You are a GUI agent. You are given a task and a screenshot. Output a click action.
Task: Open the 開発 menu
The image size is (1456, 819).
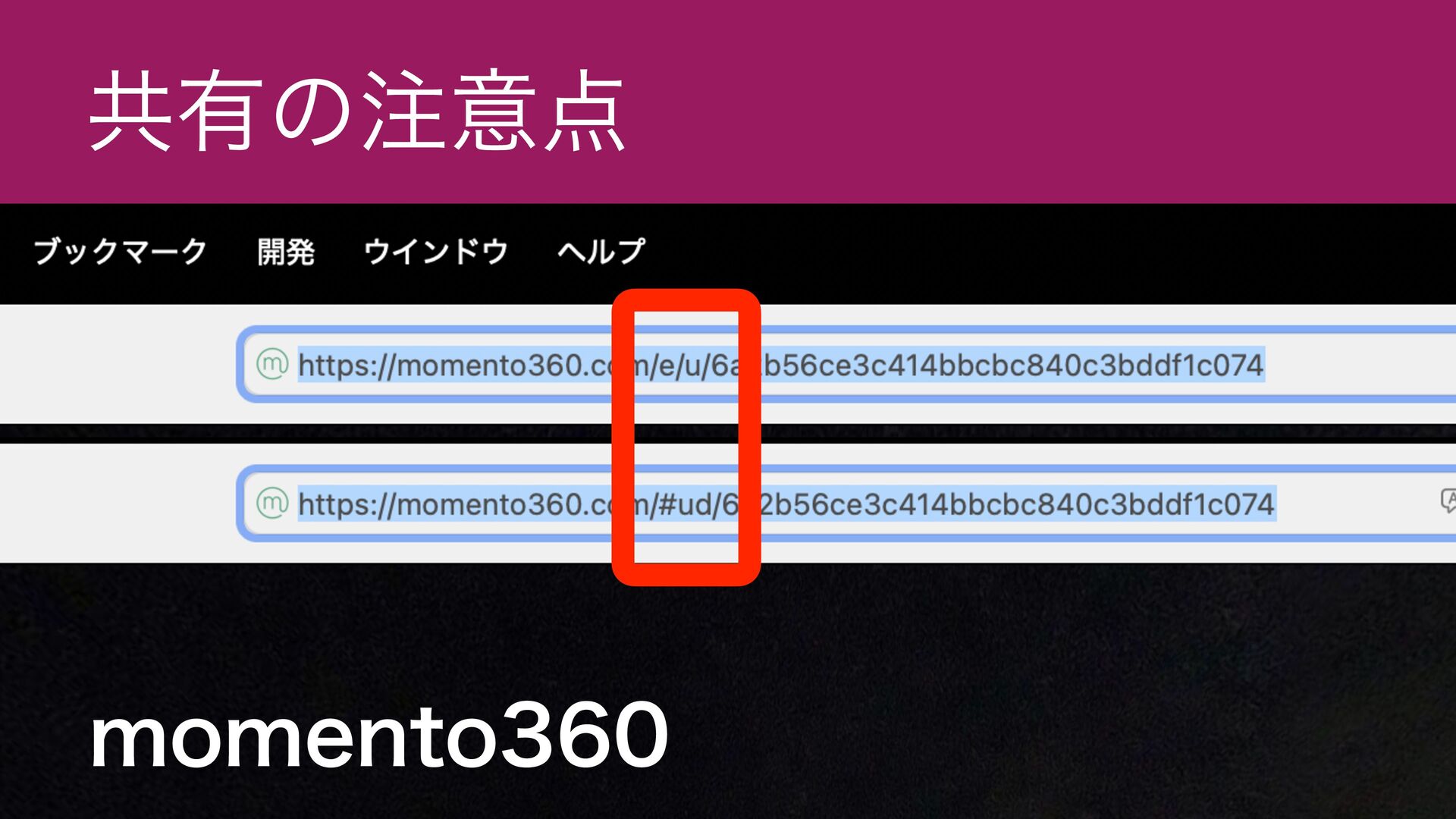tap(286, 251)
